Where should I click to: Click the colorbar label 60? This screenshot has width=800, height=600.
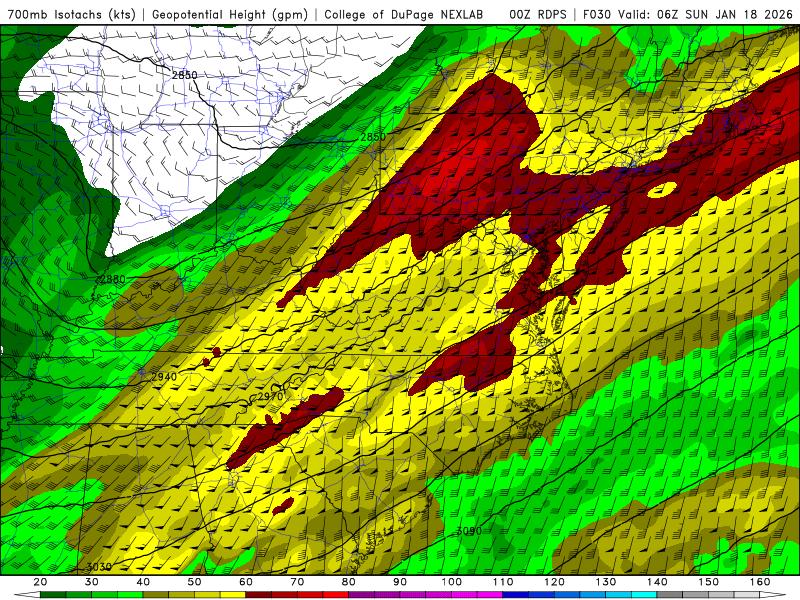point(246,582)
